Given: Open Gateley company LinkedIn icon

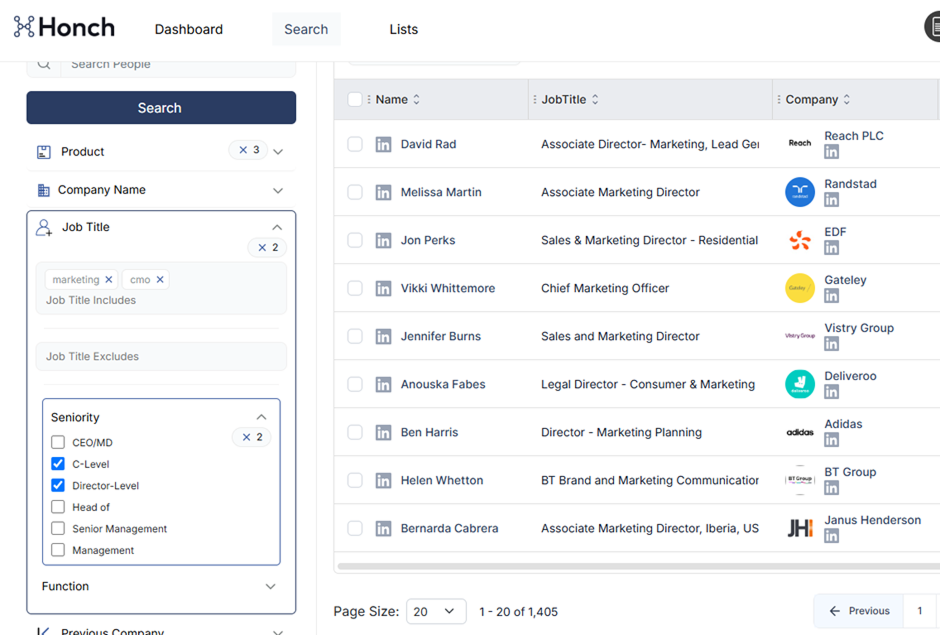Looking at the screenshot, I should [x=831, y=296].
